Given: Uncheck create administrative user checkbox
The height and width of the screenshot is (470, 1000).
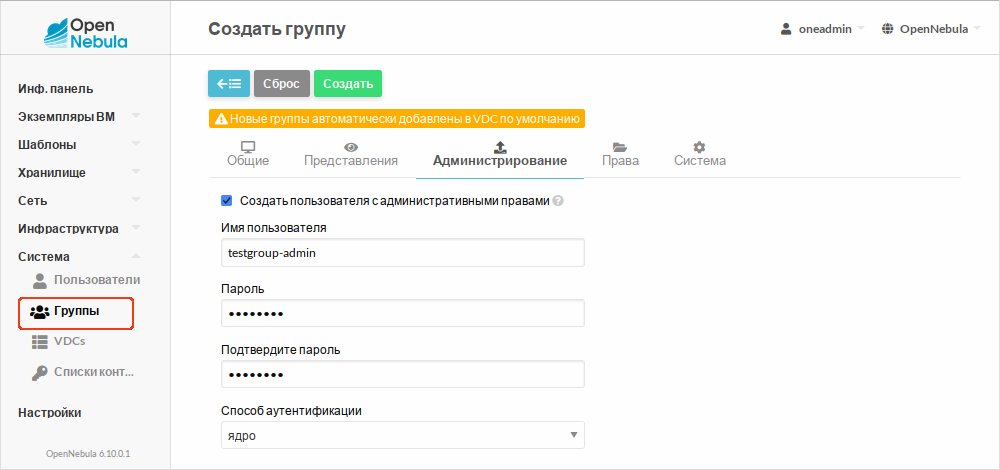Looking at the screenshot, I should coord(227,200).
